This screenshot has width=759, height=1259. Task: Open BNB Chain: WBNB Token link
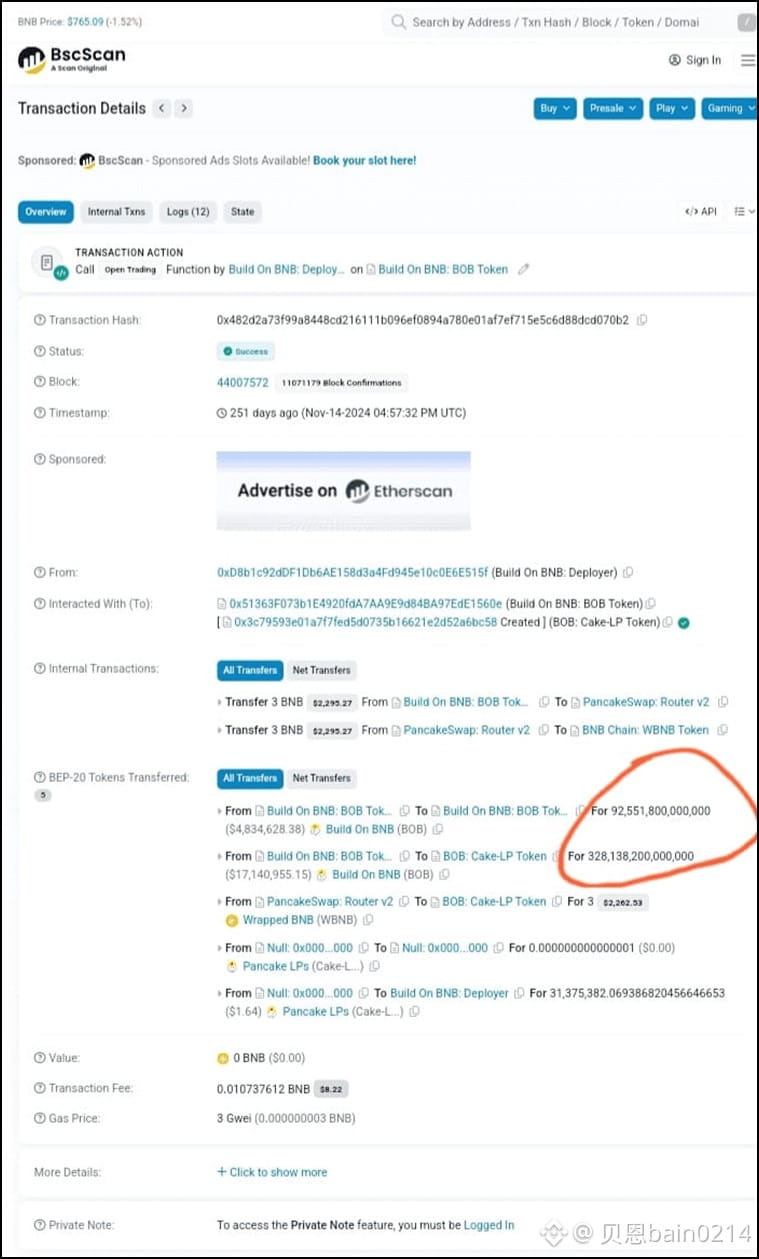coord(645,730)
